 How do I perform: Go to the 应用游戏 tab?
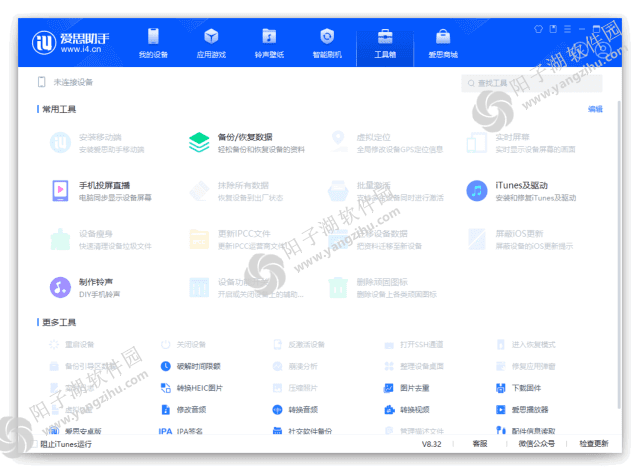211,43
